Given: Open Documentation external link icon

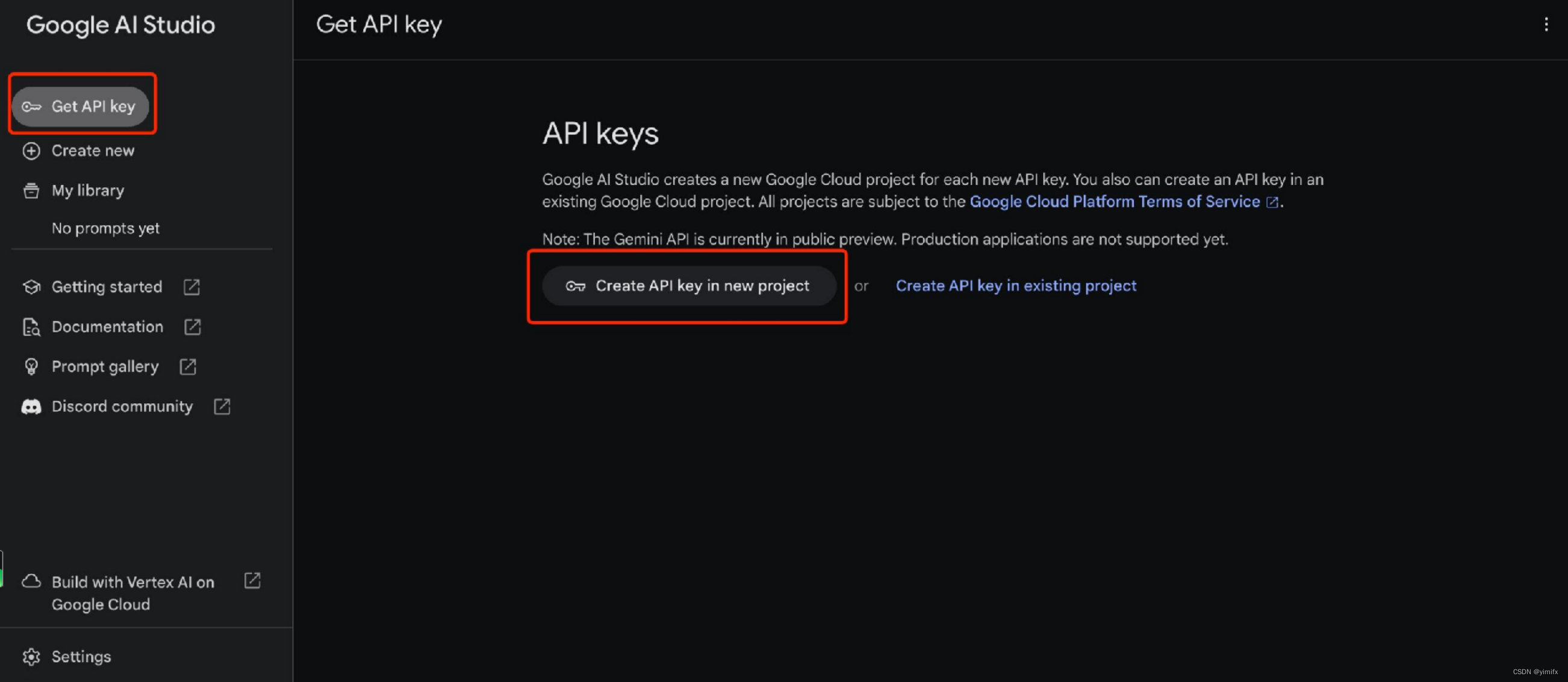Looking at the screenshot, I should coord(191,327).
